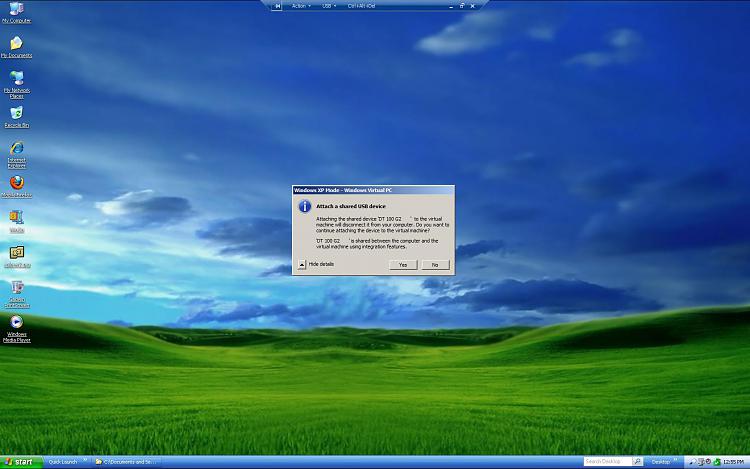Viewport: 750px width, 469px height.
Task: Expand Quick Launch toolbar chevron
Action: [85, 460]
